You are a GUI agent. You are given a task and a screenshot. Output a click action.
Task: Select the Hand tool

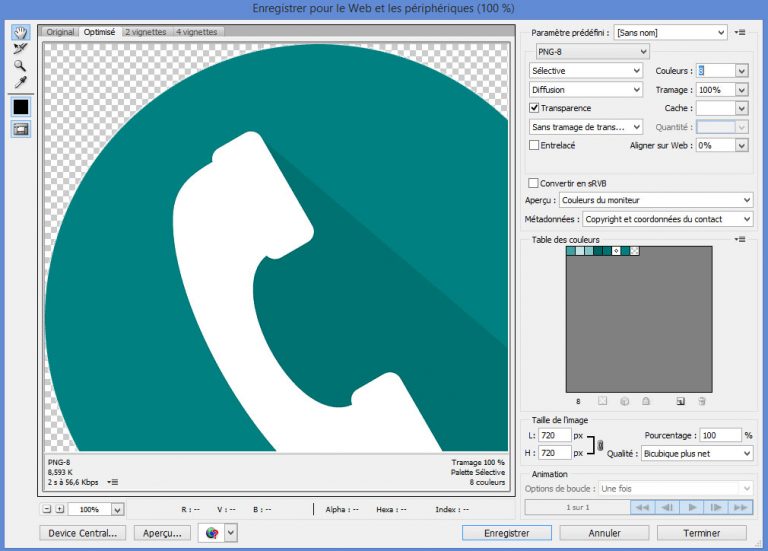[x=20, y=32]
